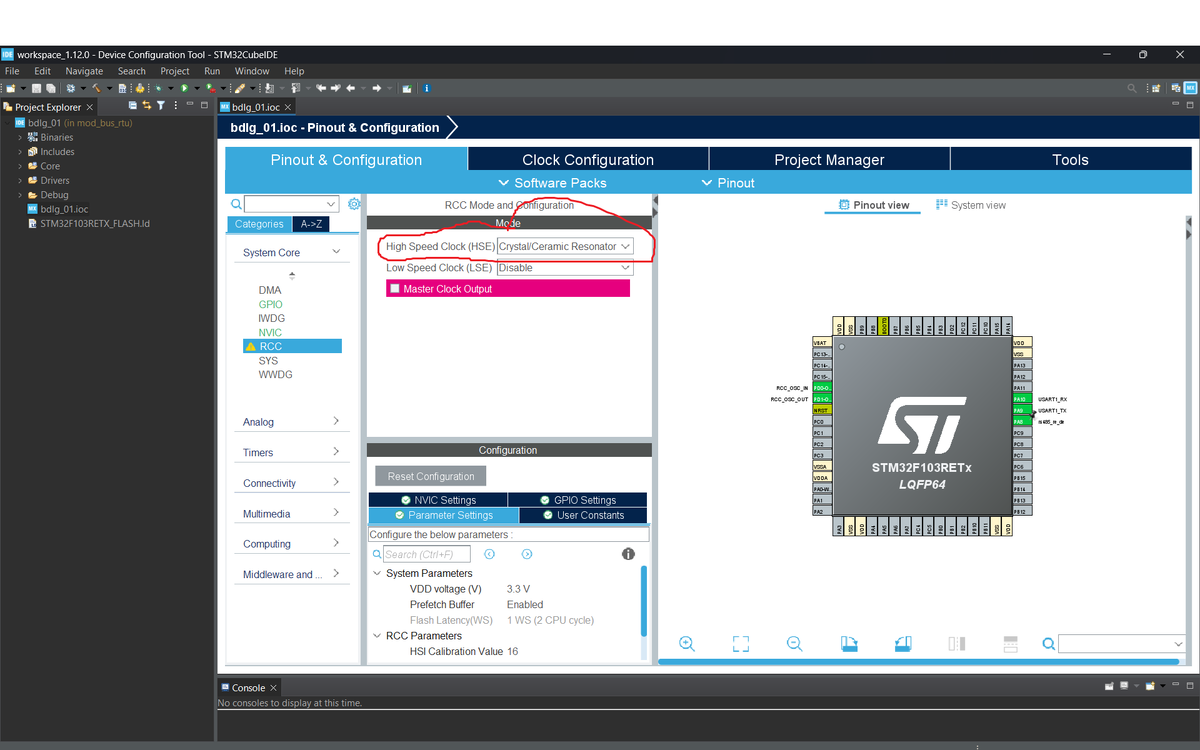Click the fit-to-screen pinout icon
This screenshot has width=1200, height=750.
click(740, 644)
